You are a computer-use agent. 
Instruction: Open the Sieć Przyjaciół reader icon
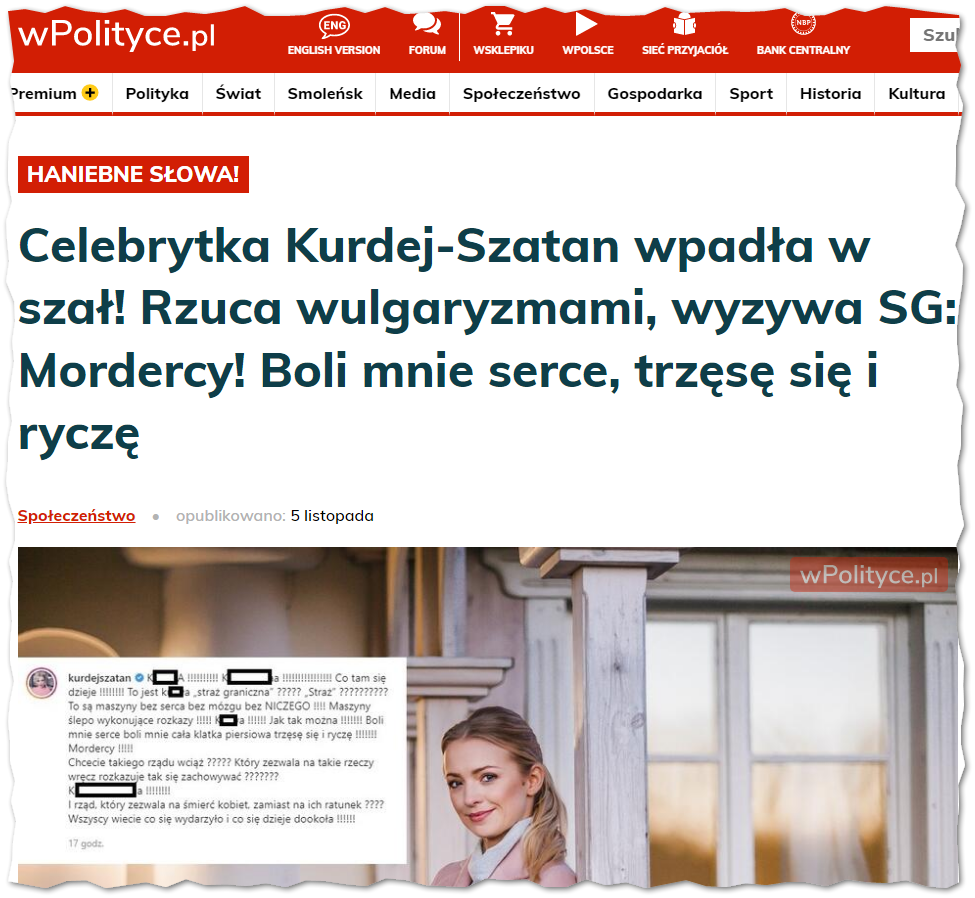tap(684, 24)
